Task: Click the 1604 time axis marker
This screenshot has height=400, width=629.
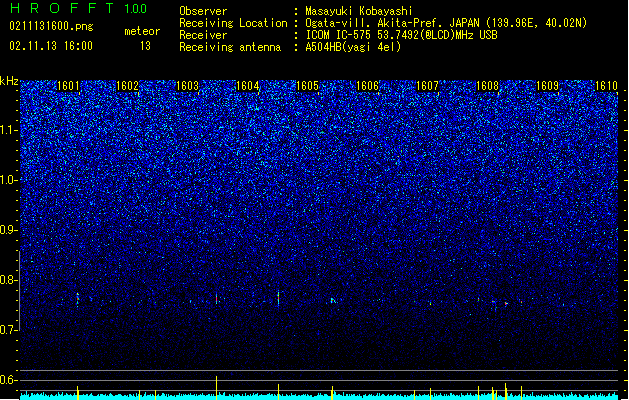Action: (x=248, y=86)
